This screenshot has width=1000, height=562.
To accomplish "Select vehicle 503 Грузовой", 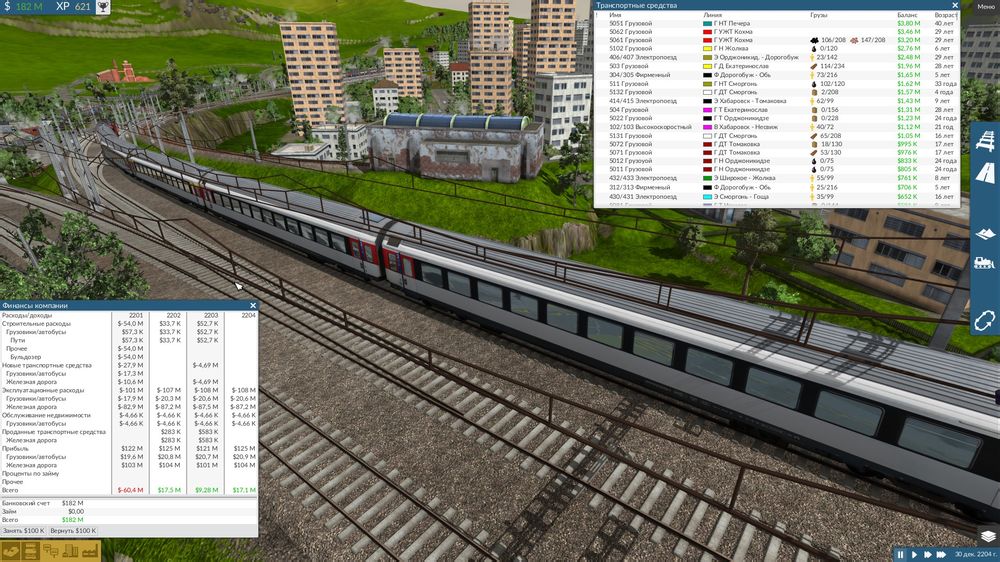I will (x=628, y=66).
